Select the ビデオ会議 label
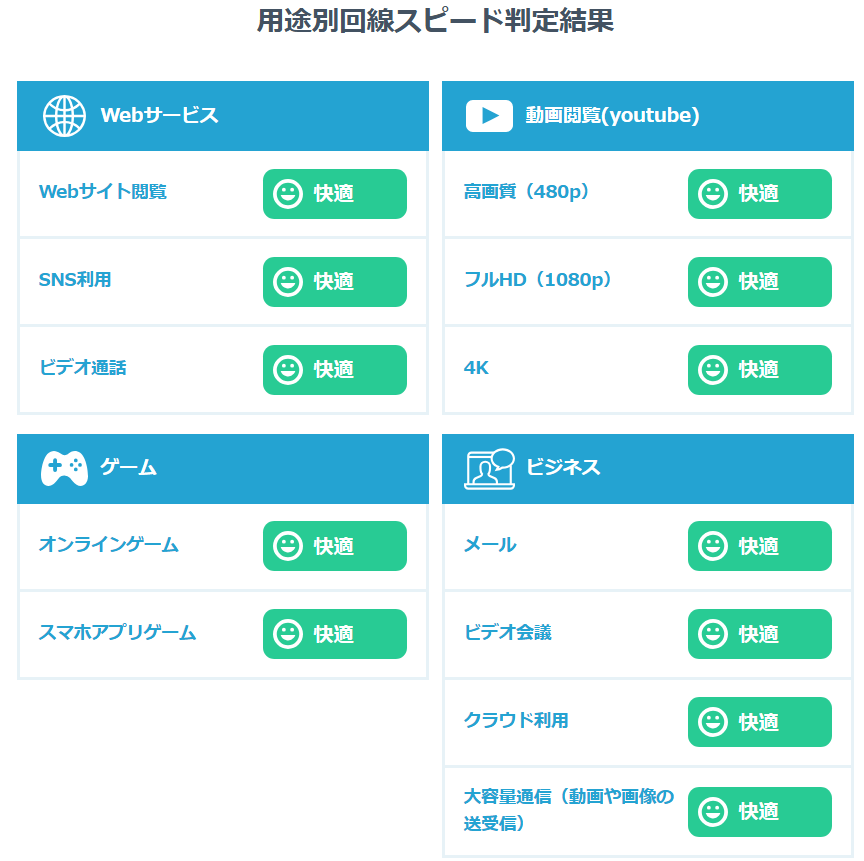 508,632
